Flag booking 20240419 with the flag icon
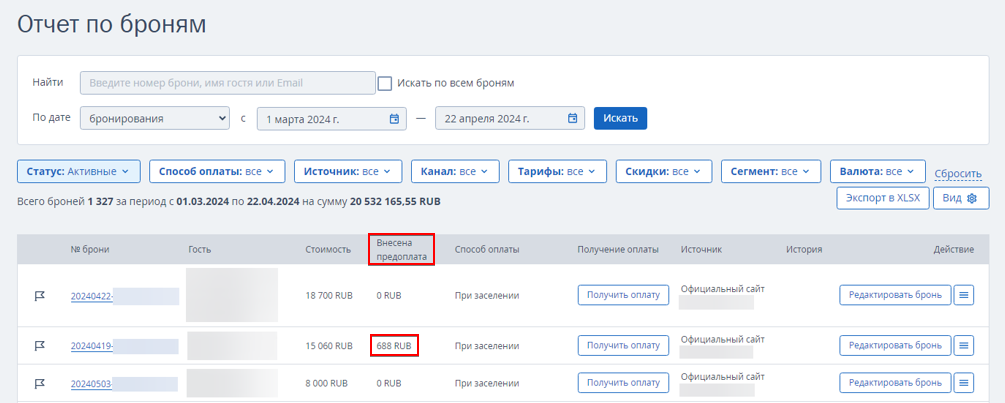This screenshot has height=403, width=1005. point(39,346)
